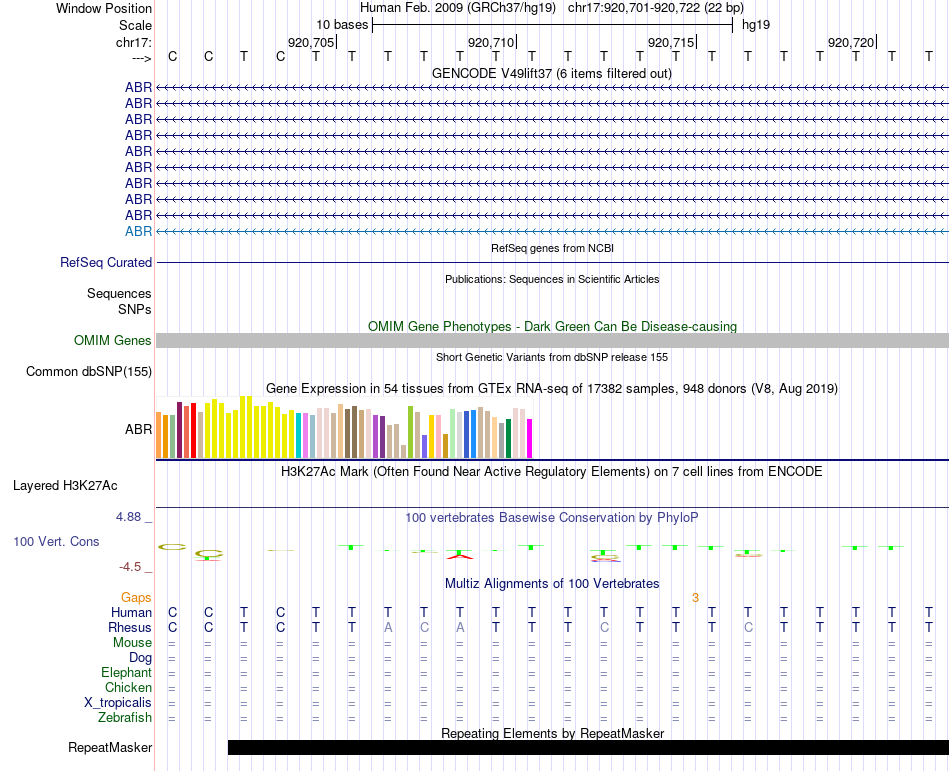Open RefSeq genes from NCBI title
The image size is (950, 771).
(552, 248)
